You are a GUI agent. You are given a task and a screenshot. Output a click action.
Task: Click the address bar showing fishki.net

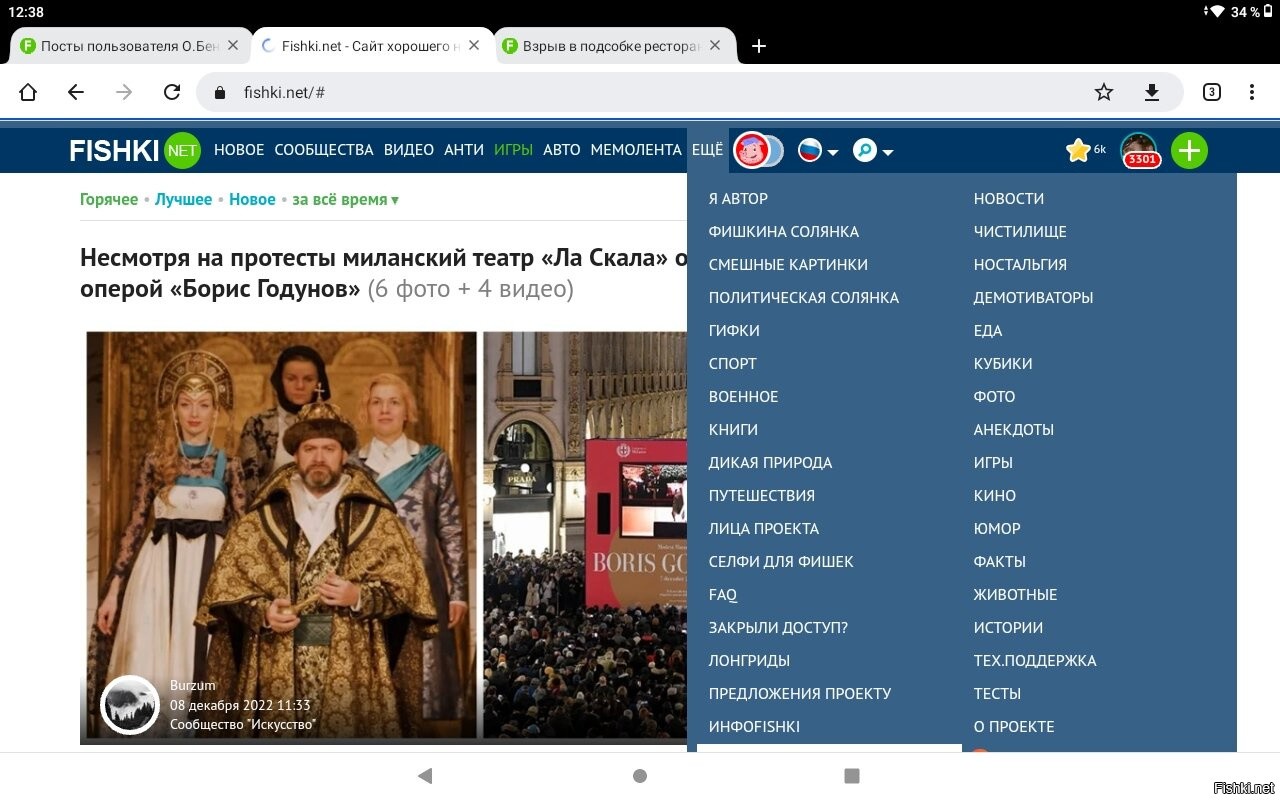(x=650, y=92)
